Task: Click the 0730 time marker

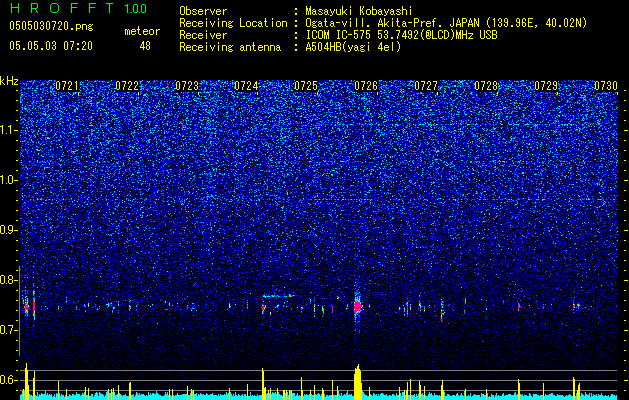Action: point(606,86)
